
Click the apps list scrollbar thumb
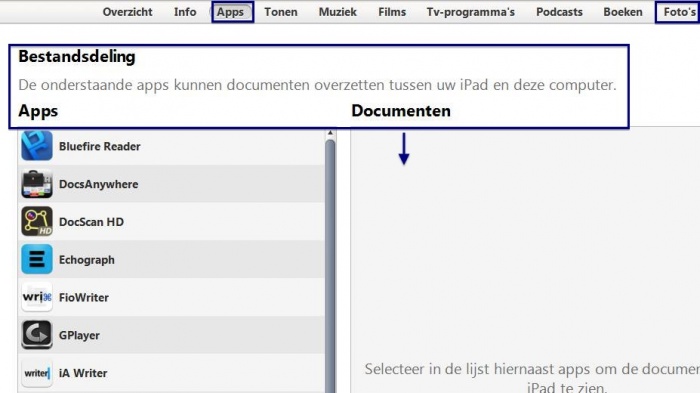(330, 266)
